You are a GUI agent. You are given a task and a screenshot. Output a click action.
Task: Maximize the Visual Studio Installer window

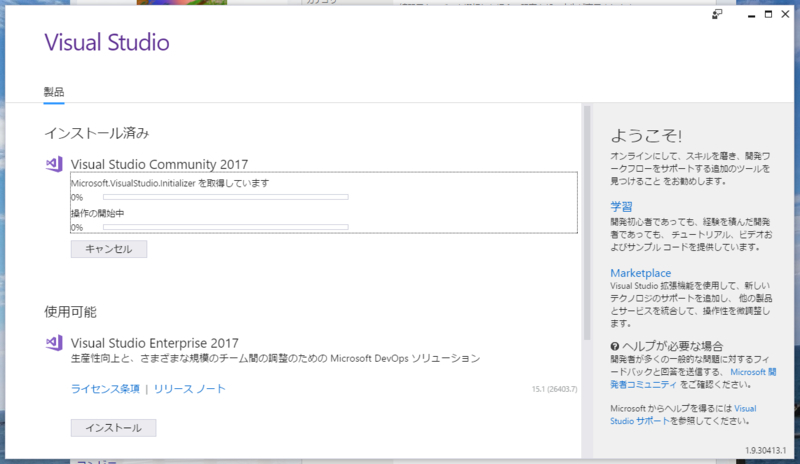click(x=768, y=14)
